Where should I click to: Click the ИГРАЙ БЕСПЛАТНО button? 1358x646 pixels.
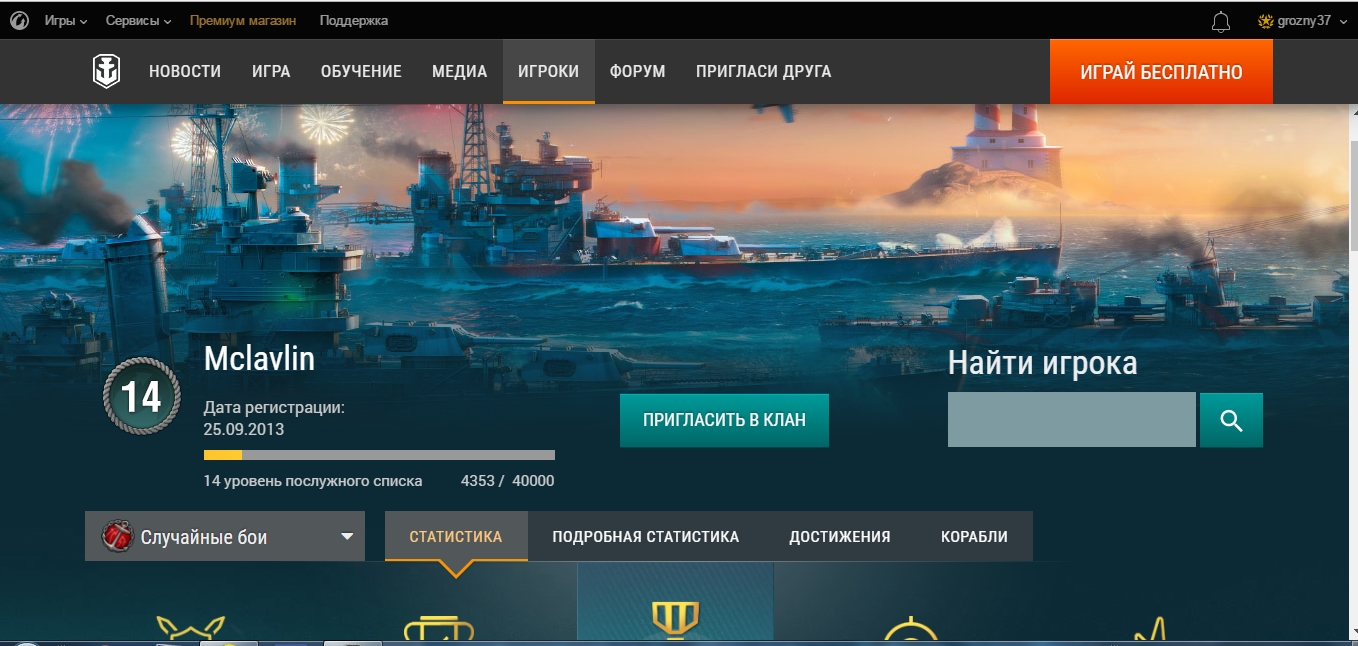click(x=1161, y=72)
